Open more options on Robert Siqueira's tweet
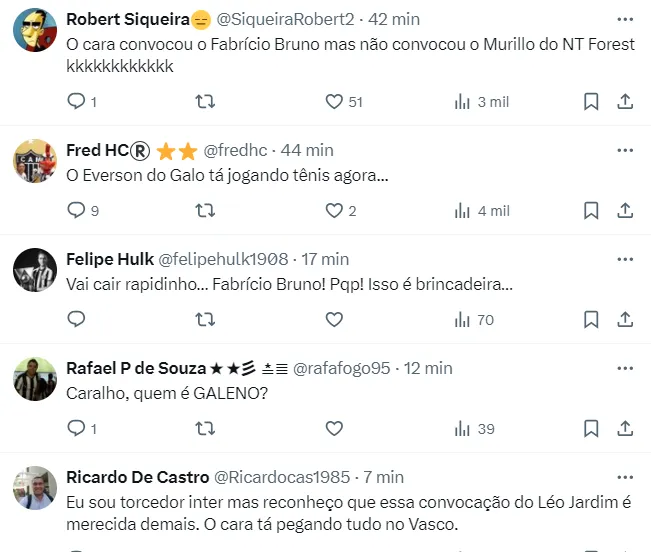The width and height of the screenshot is (651, 552). point(625,19)
